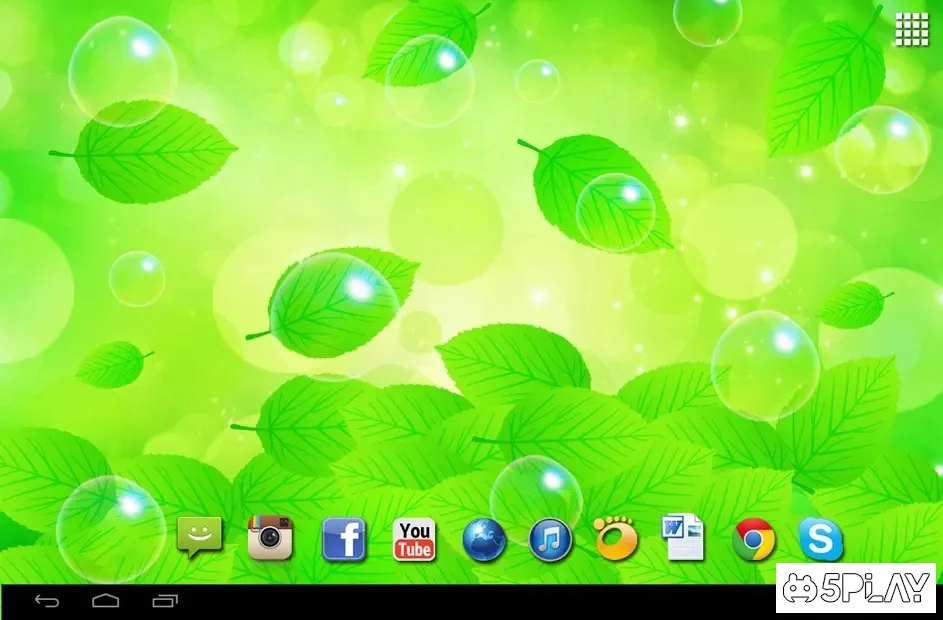Open the app drawer grid icon
The image size is (943, 620).
[911, 29]
